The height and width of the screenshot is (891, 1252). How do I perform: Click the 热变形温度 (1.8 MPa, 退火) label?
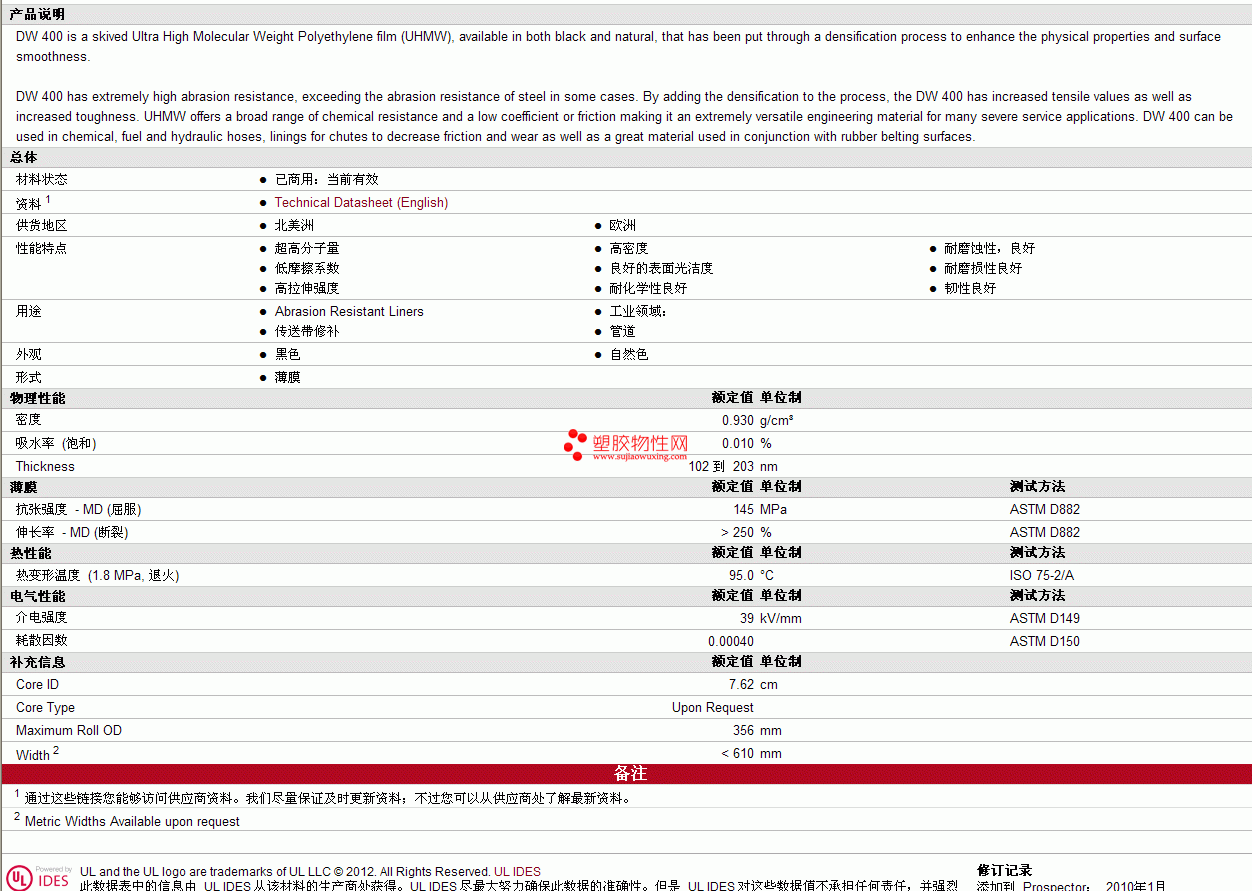(x=98, y=575)
